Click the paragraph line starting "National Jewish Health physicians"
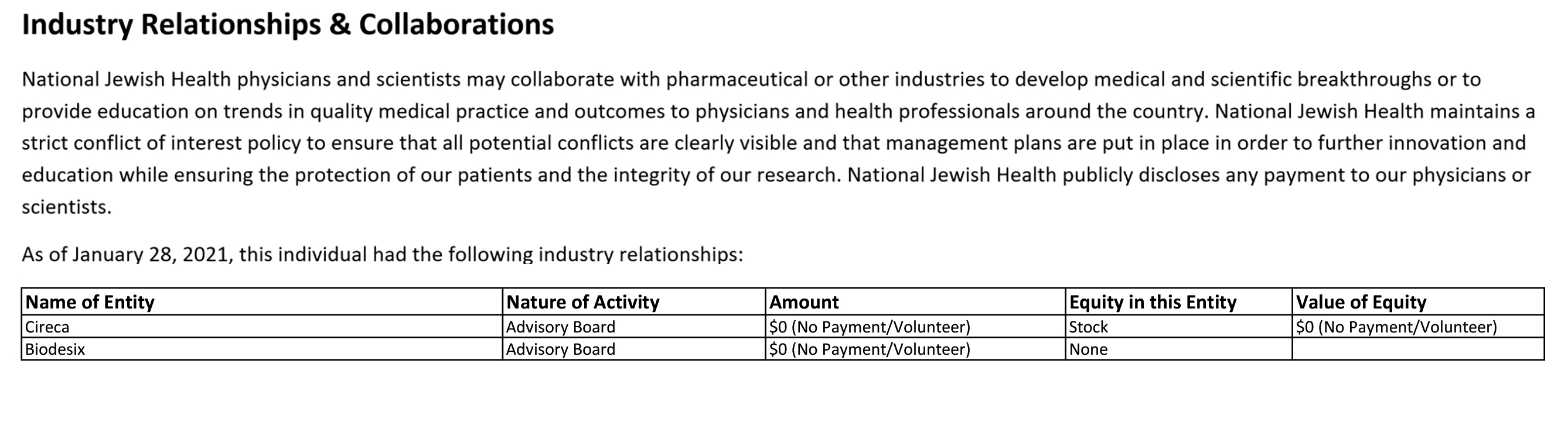The image size is (1568, 432). pos(751,80)
